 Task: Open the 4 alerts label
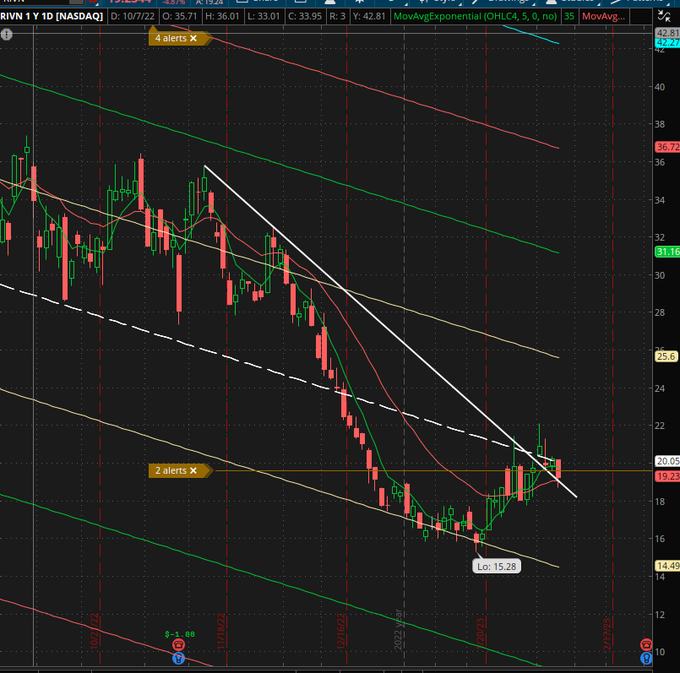[171, 38]
